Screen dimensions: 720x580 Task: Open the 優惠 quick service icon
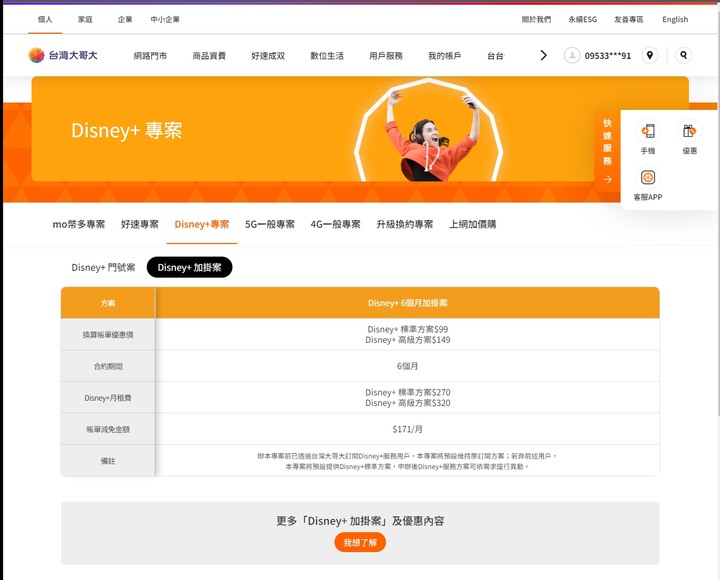coord(690,137)
